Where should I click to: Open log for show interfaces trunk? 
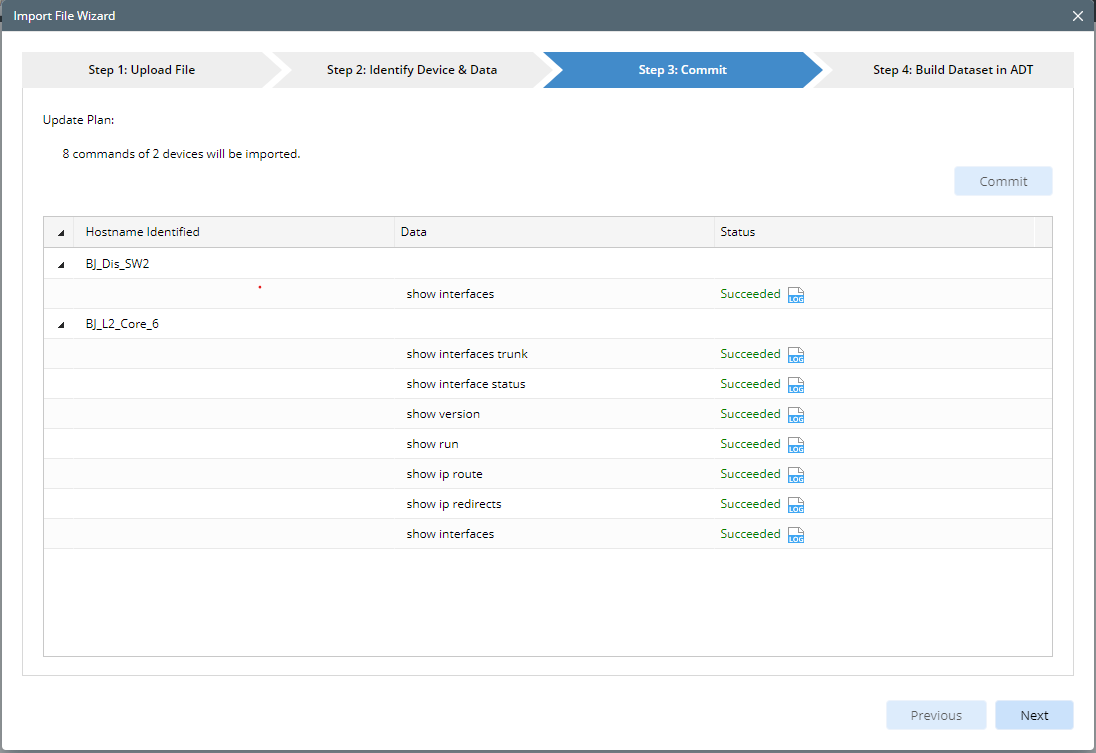[x=796, y=355]
